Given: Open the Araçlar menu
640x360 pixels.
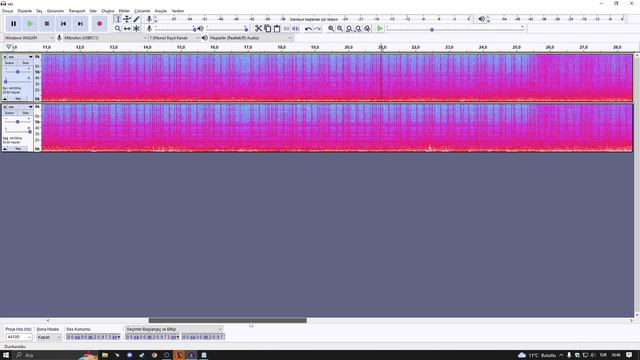Looking at the screenshot, I should [160, 11].
